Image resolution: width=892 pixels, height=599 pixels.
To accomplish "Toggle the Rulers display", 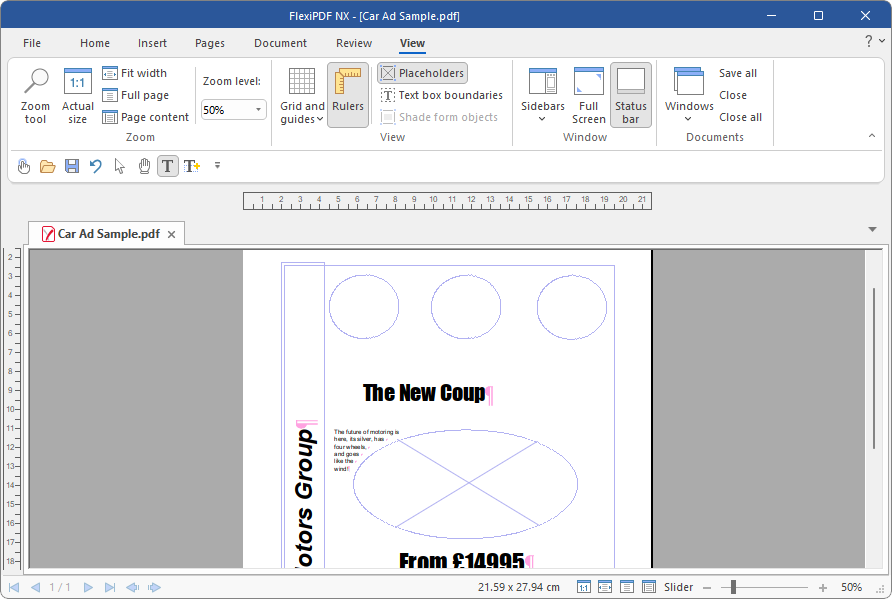I will (348, 95).
